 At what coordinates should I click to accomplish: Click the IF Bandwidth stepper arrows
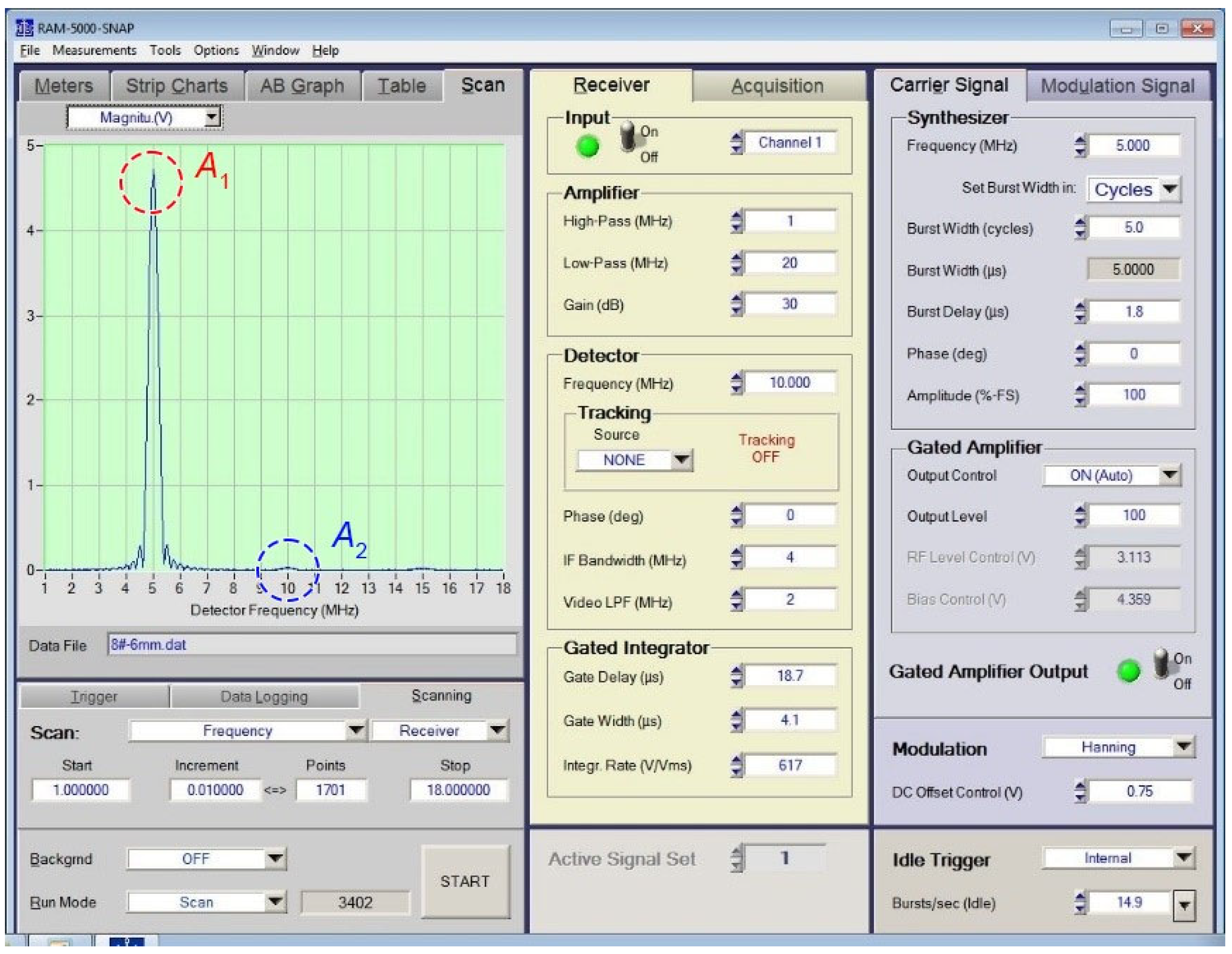[736, 558]
